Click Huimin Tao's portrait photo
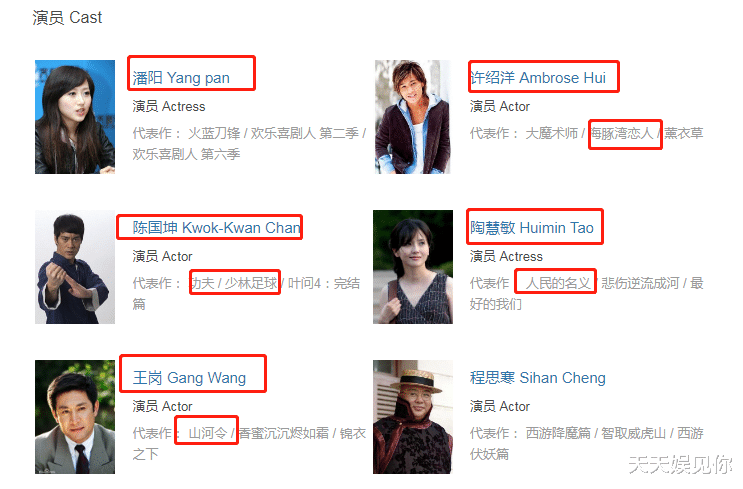743x489 pixels. [x=413, y=267]
